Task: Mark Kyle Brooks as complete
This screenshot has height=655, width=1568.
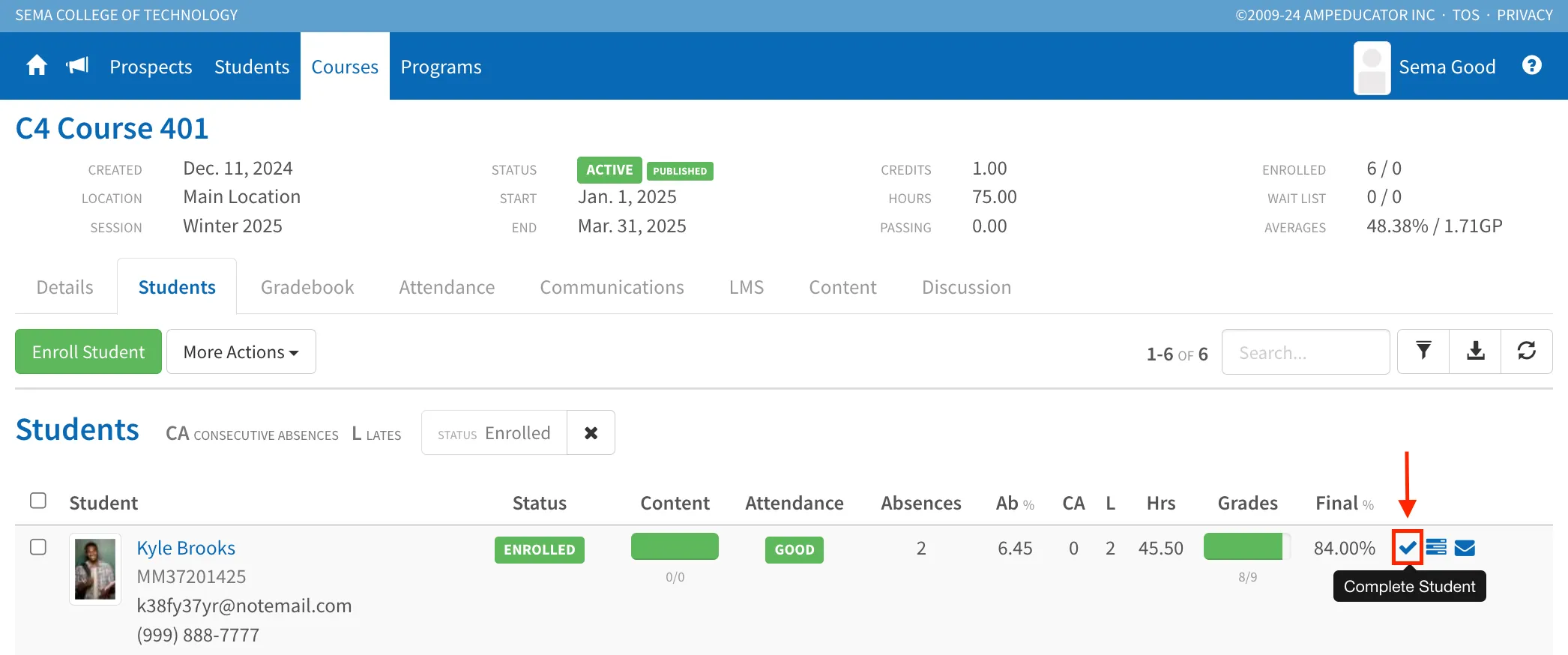Action: click(1408, 548)
